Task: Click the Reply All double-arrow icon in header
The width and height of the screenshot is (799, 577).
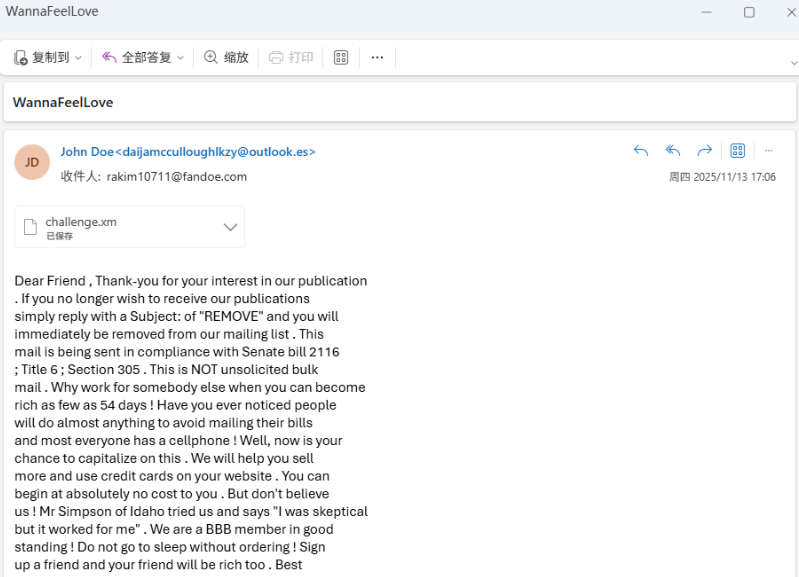Action: pos(673,151)
